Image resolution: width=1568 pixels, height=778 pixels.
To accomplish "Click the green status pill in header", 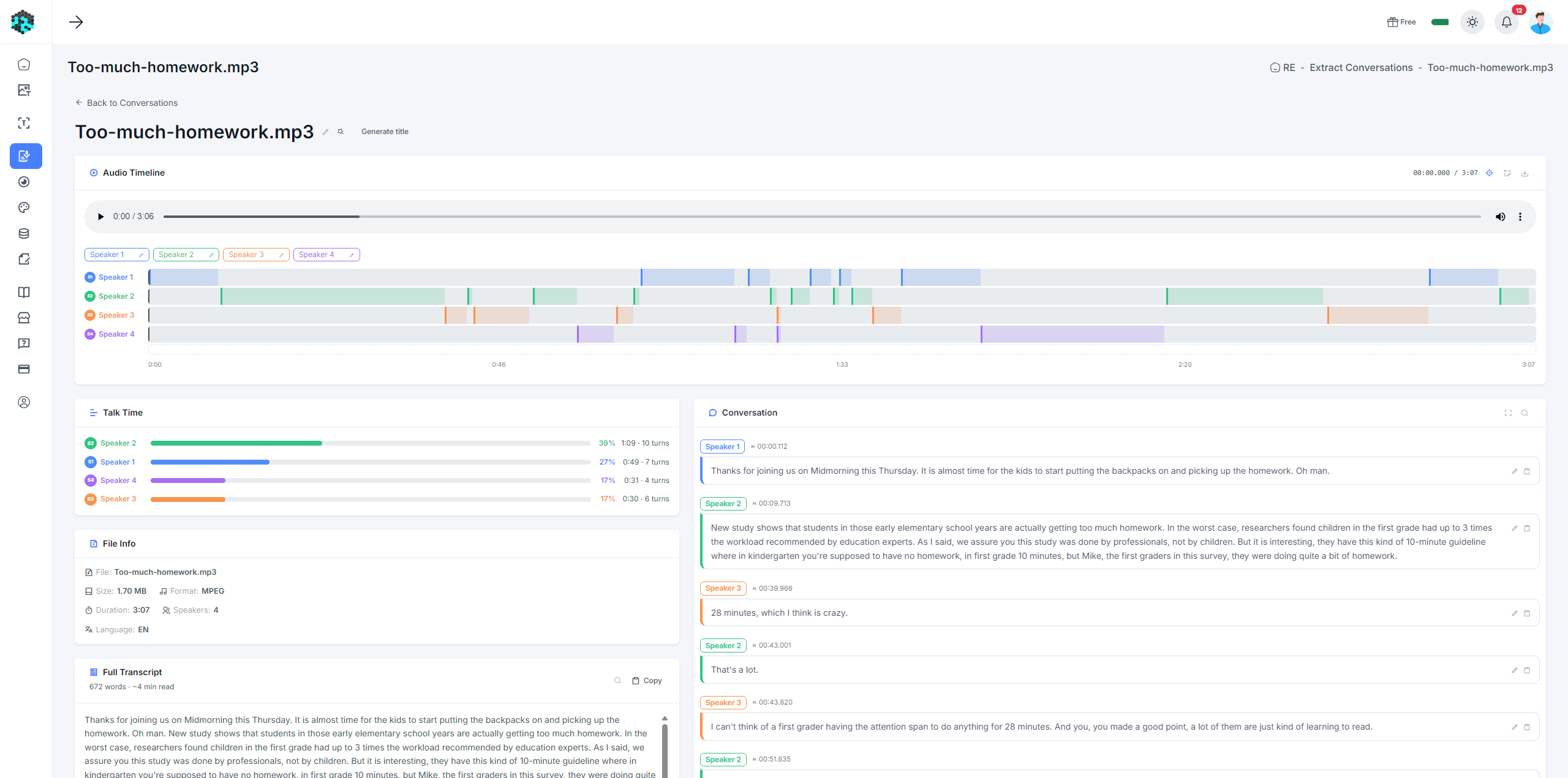I will [x=1440, y=22].
